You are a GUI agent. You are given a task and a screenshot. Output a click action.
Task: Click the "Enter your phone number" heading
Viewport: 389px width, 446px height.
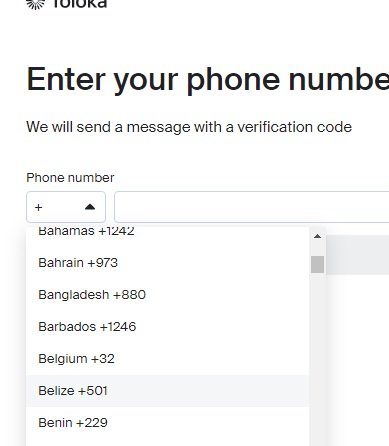208,79
